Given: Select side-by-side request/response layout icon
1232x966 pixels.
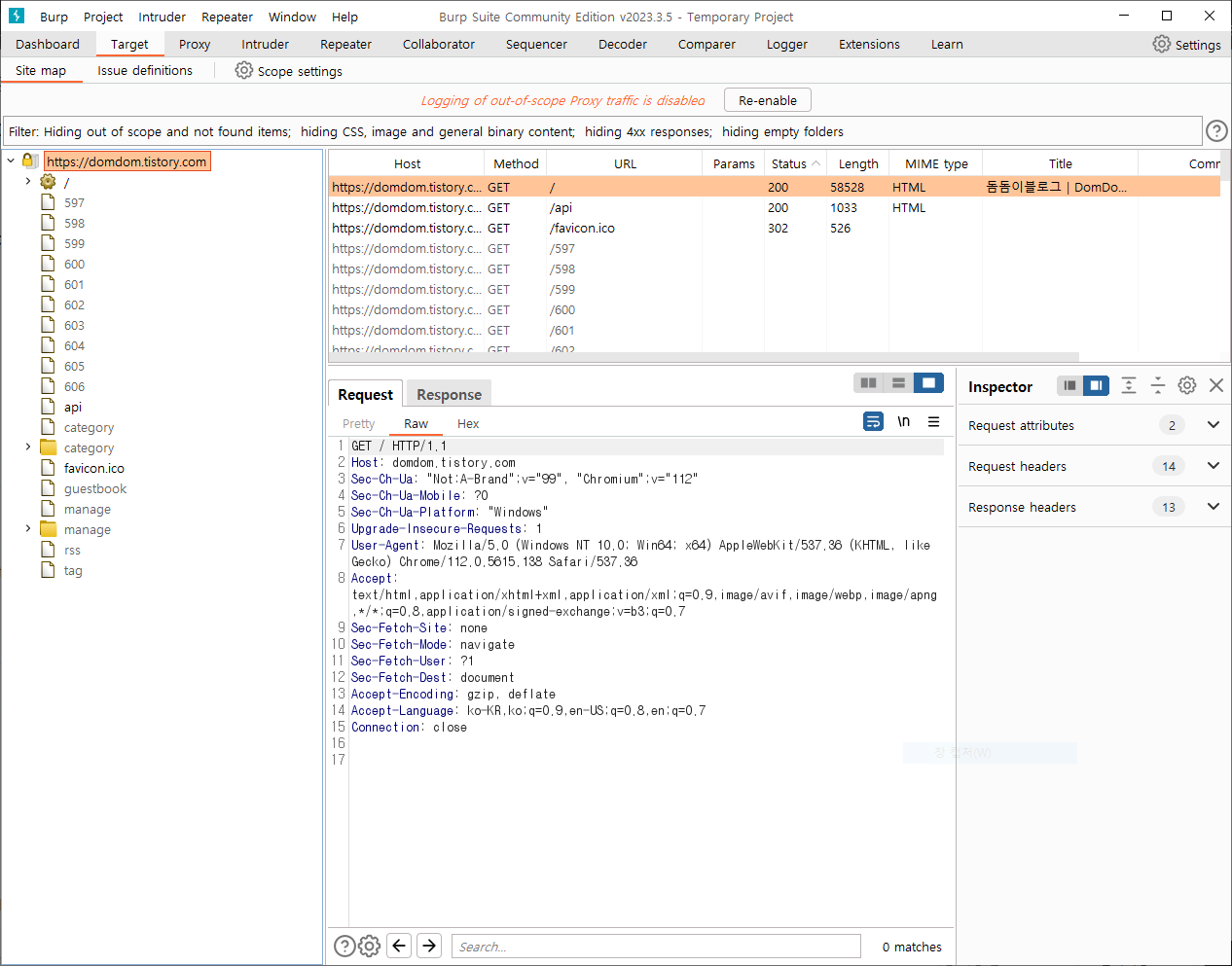Looking at the screenshot, I should point(869,383).
